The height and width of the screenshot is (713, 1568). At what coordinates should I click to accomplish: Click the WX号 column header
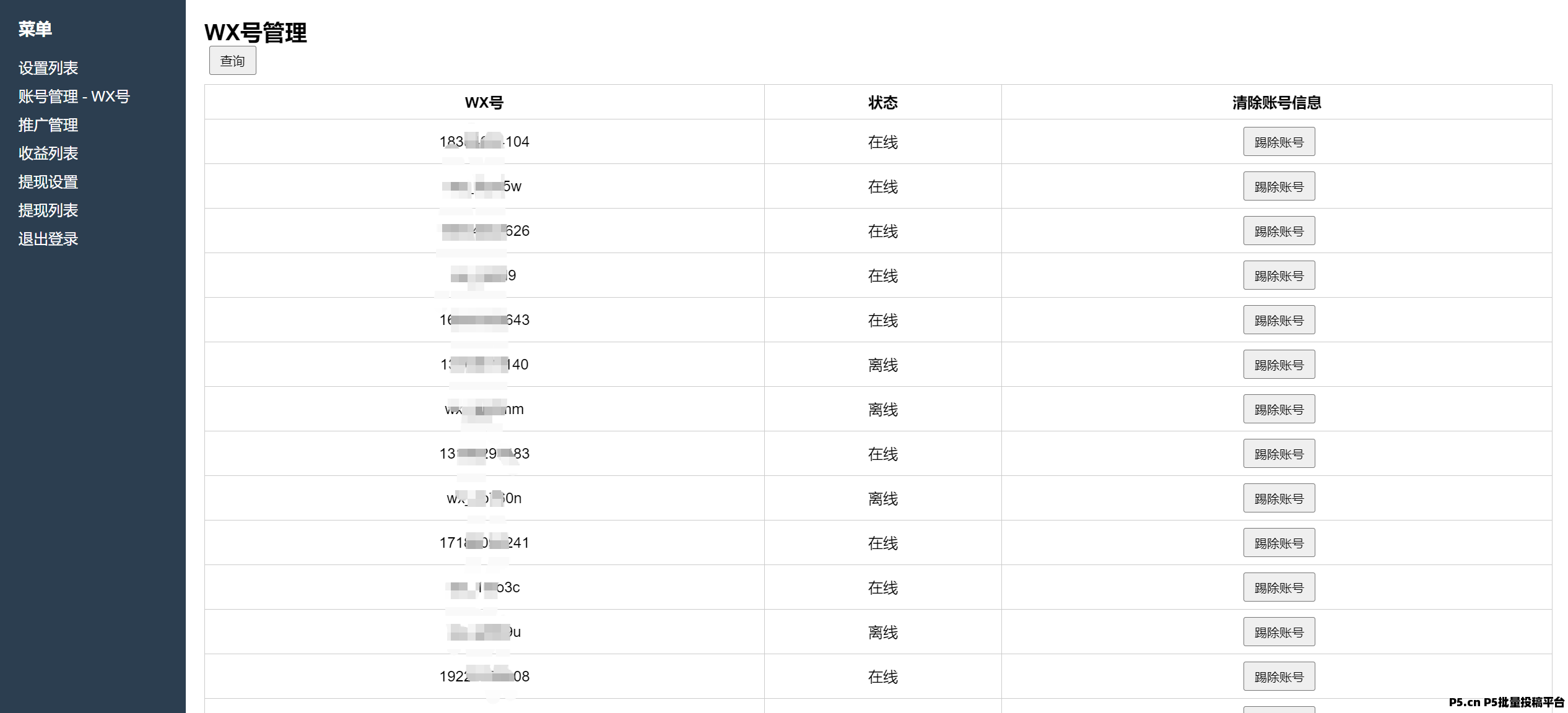(x=484, y=102)
